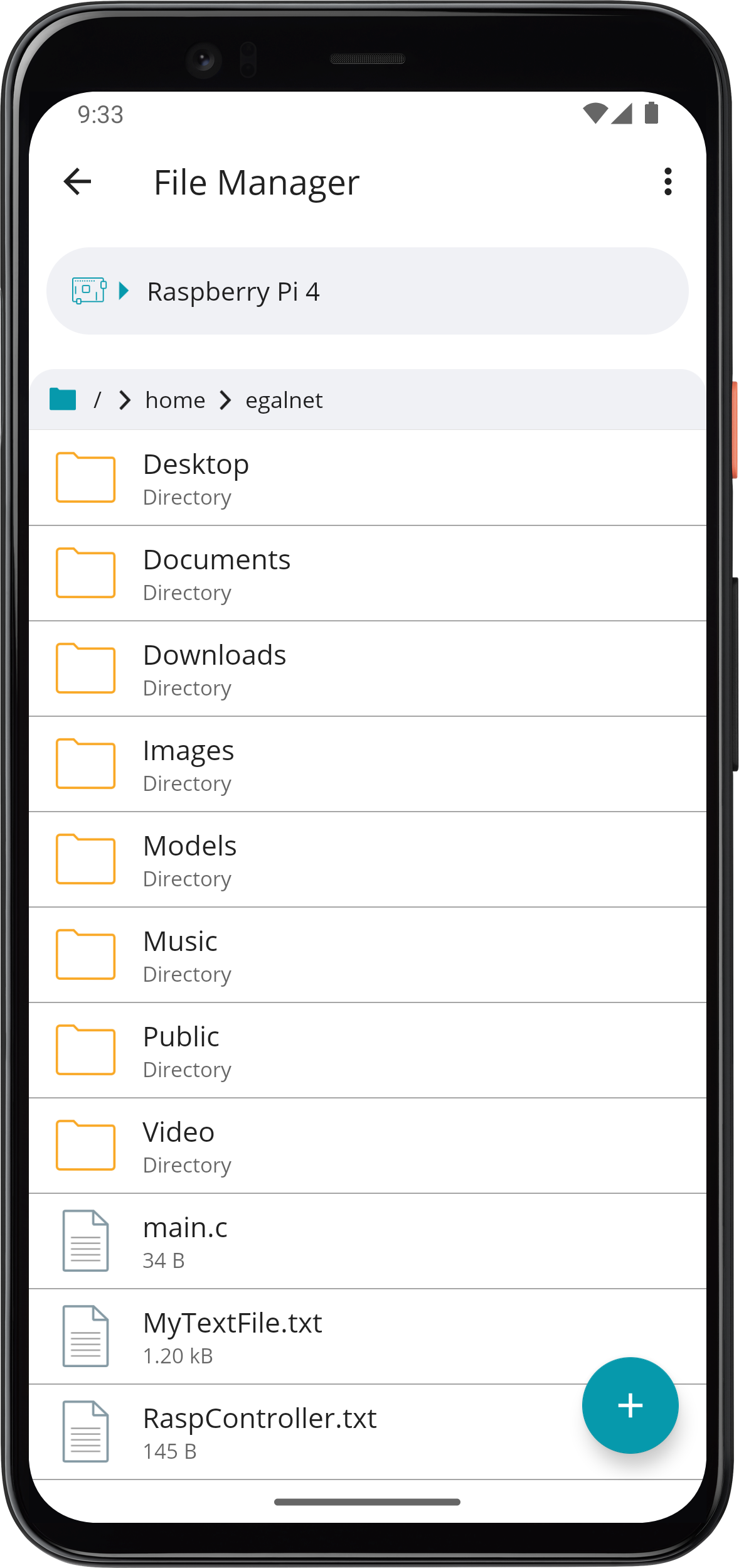Open the Music directory
This screenshot has width=739, height=1568.
[368, 955]
